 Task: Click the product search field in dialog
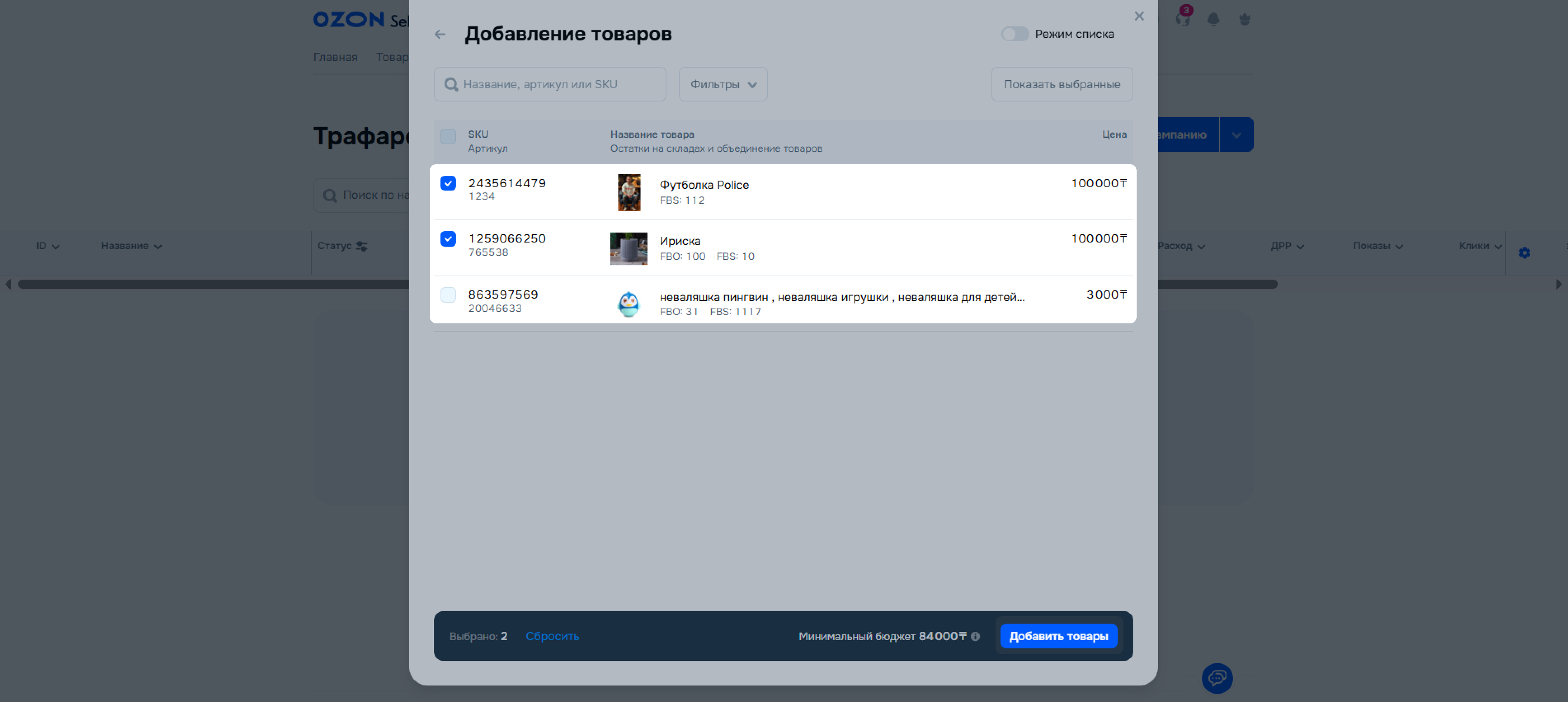[x=550, y=84]
